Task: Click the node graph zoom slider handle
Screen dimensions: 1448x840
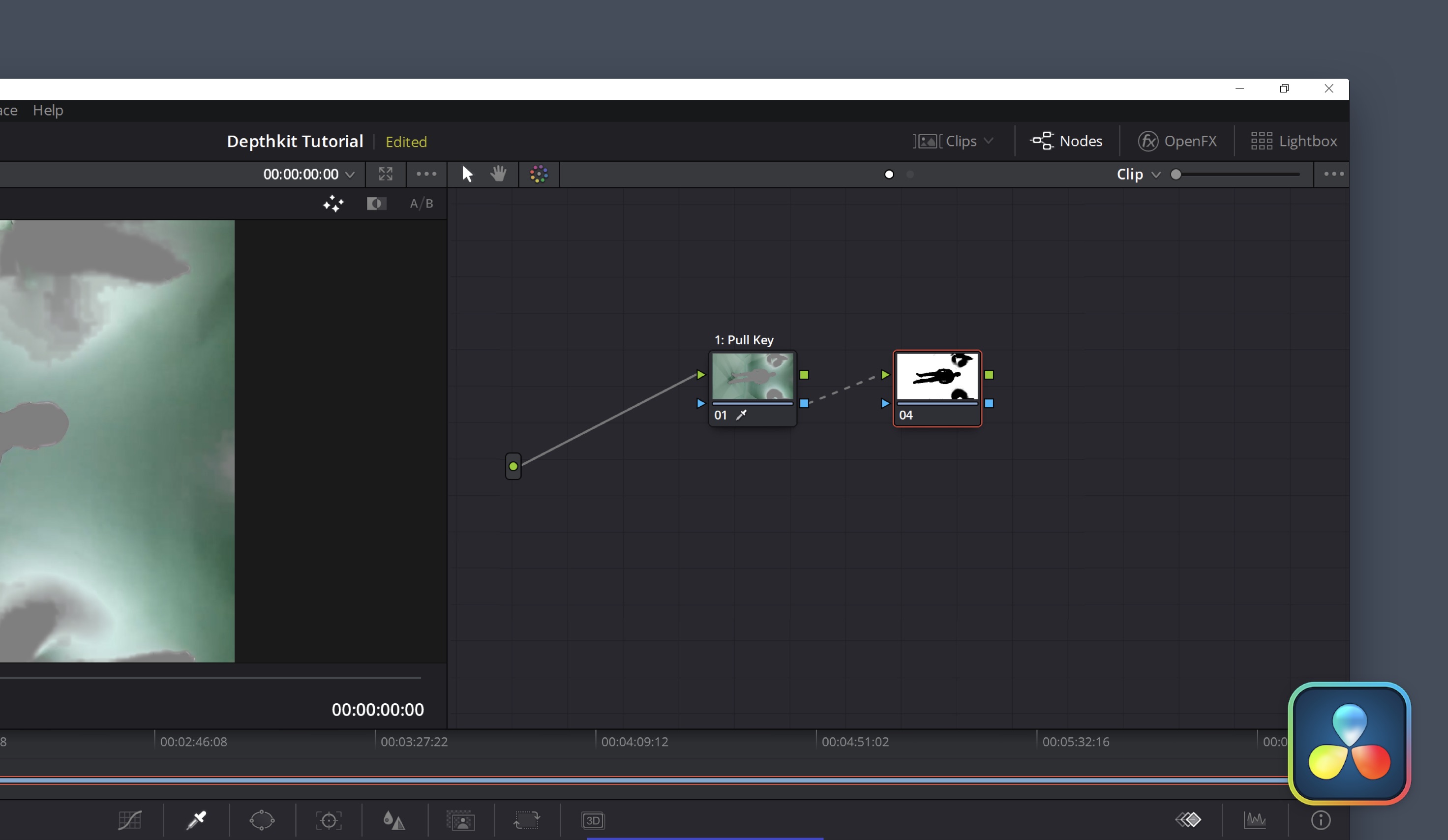Action: click(1176, 174)
